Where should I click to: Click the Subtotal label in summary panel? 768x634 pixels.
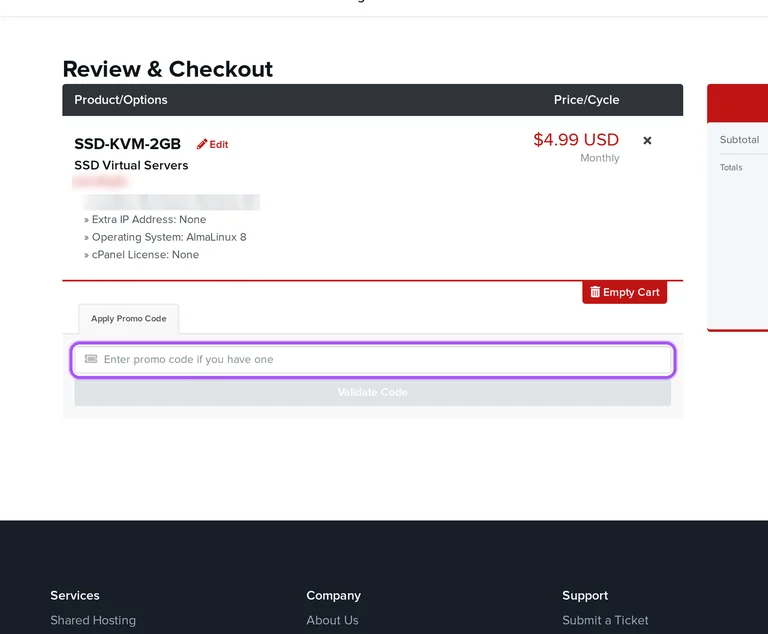(740, 140)
